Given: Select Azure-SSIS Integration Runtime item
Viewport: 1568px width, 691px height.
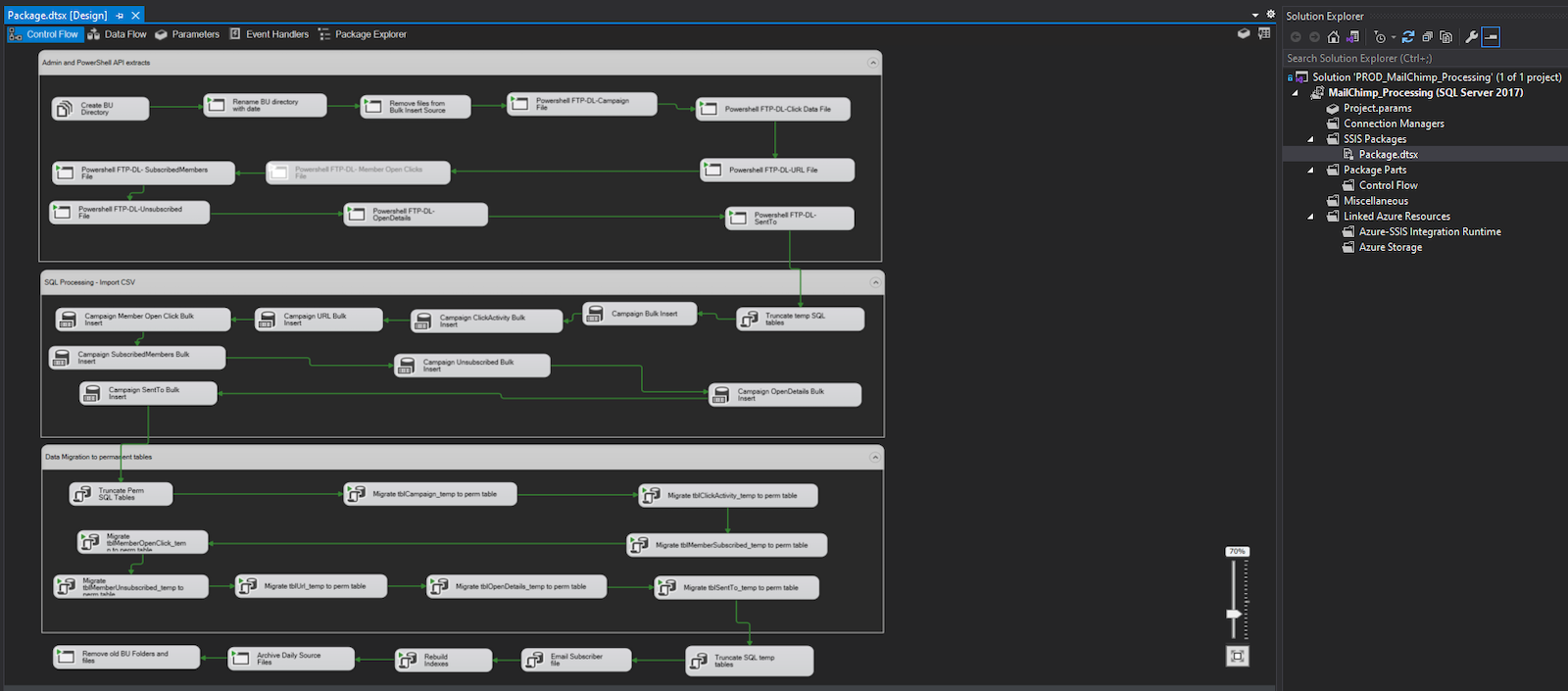Looking at the screenshot, I should [x=1429, y=232].
